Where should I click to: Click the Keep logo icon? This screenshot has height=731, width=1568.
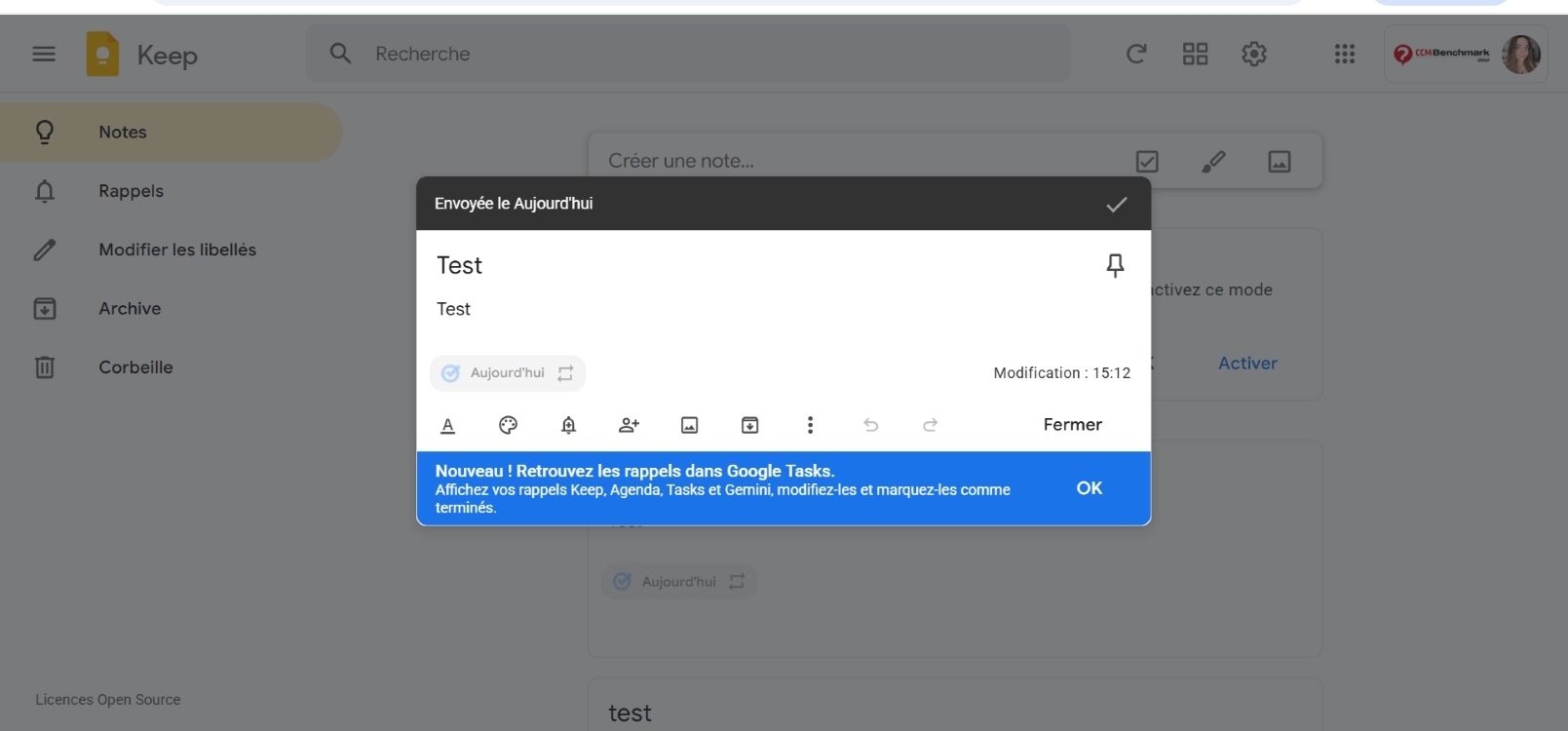point(102,54)
